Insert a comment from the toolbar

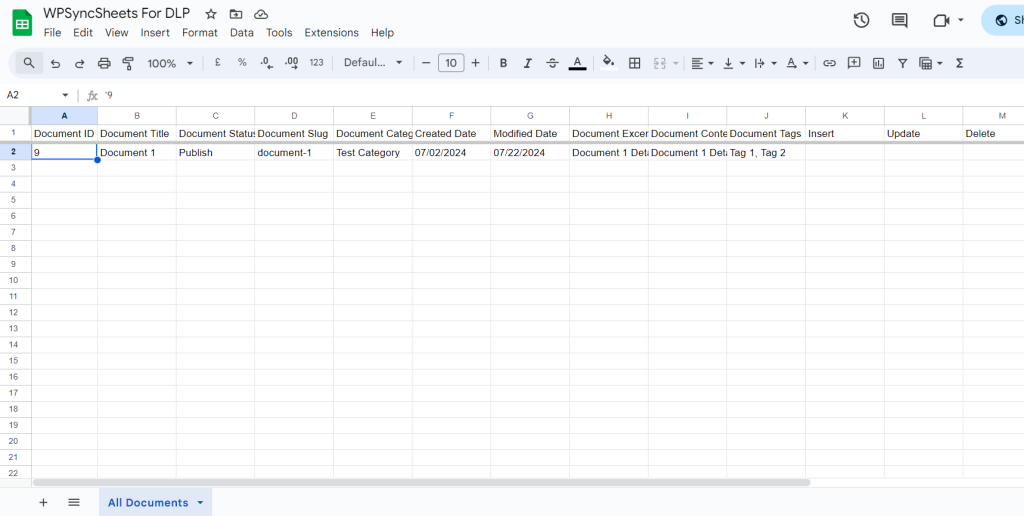tap(854, 63)
